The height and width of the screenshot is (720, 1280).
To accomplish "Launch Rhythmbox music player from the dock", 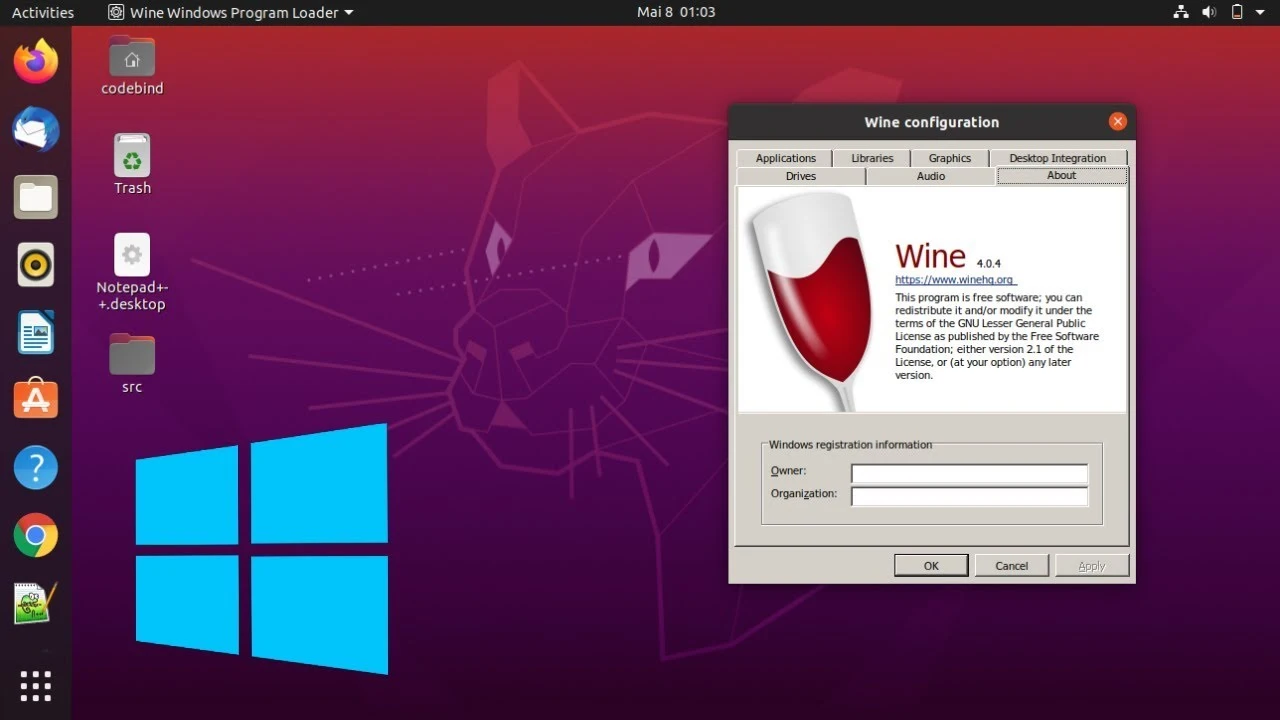I will [35, 264].
